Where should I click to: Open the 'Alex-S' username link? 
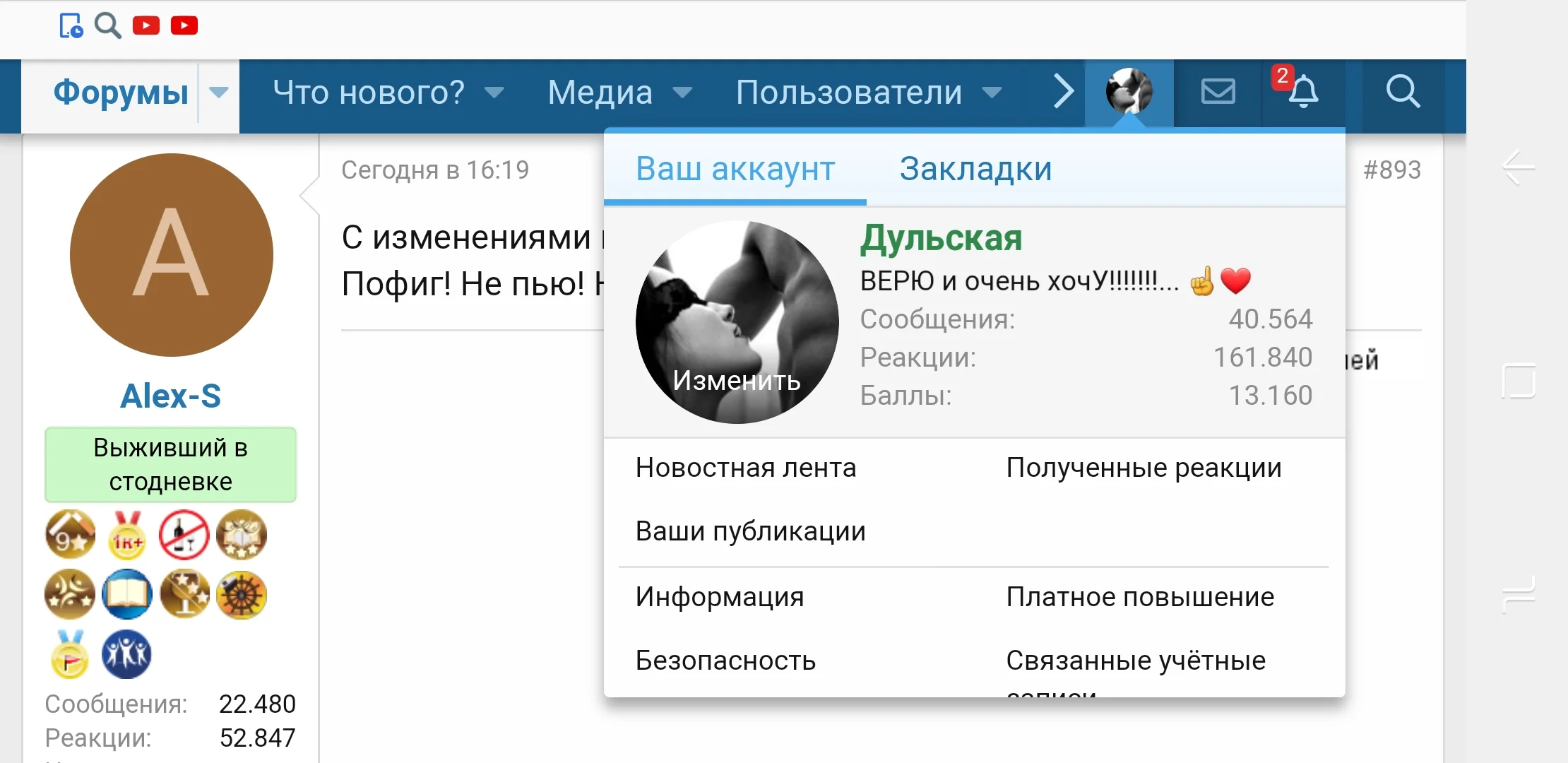click(170, 396)
